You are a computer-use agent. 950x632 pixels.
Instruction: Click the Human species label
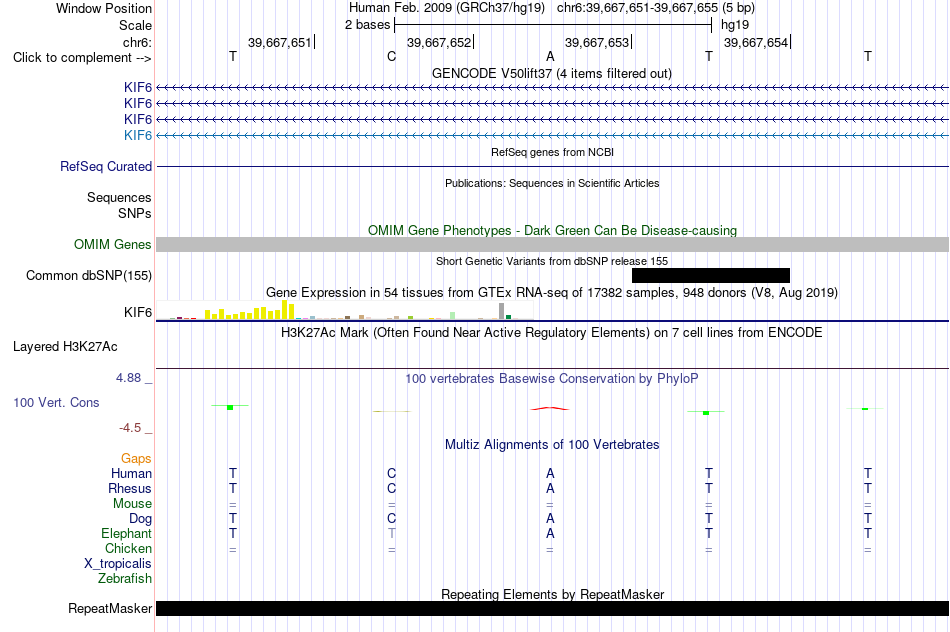coord(131,473)
